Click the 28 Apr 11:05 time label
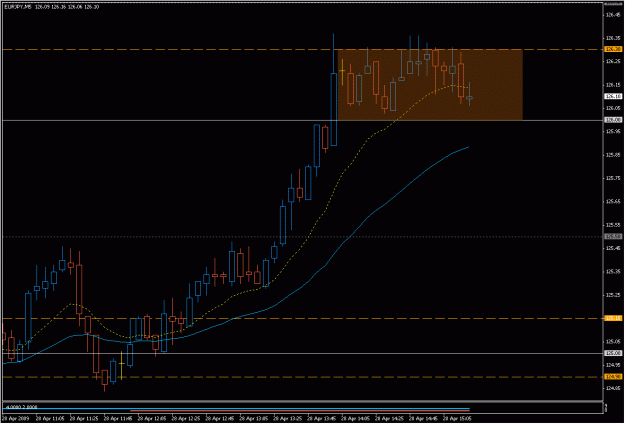The width and height of the screenshot is (625, 424). [49, 419]
